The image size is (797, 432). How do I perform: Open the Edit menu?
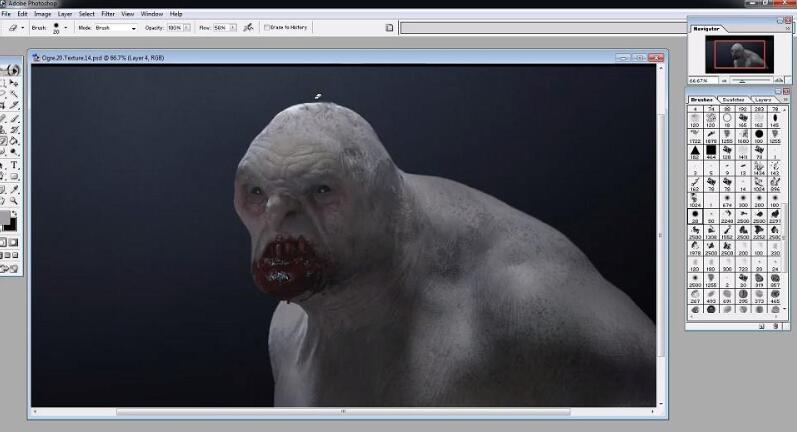coord(22,14)
